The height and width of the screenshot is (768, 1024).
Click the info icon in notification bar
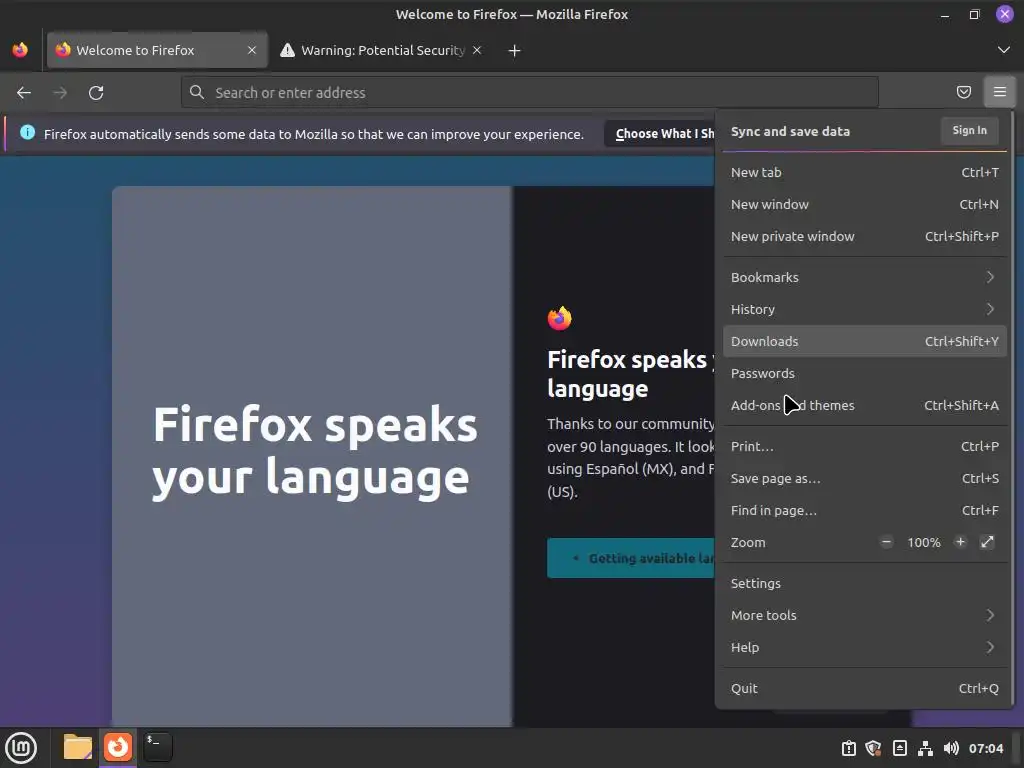tap(27, 133)
